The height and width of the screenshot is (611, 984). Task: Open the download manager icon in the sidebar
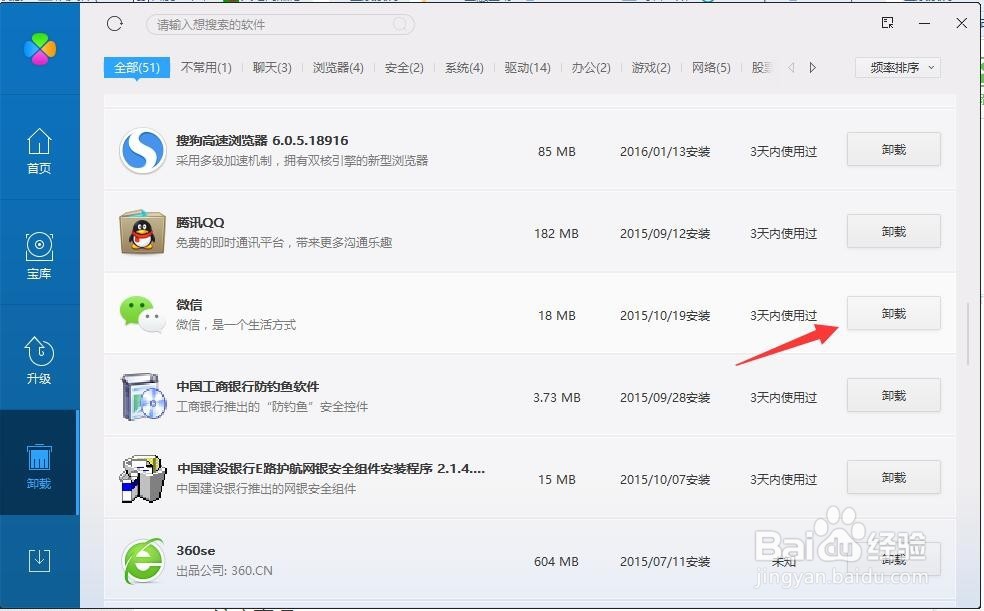coord(39,560)
